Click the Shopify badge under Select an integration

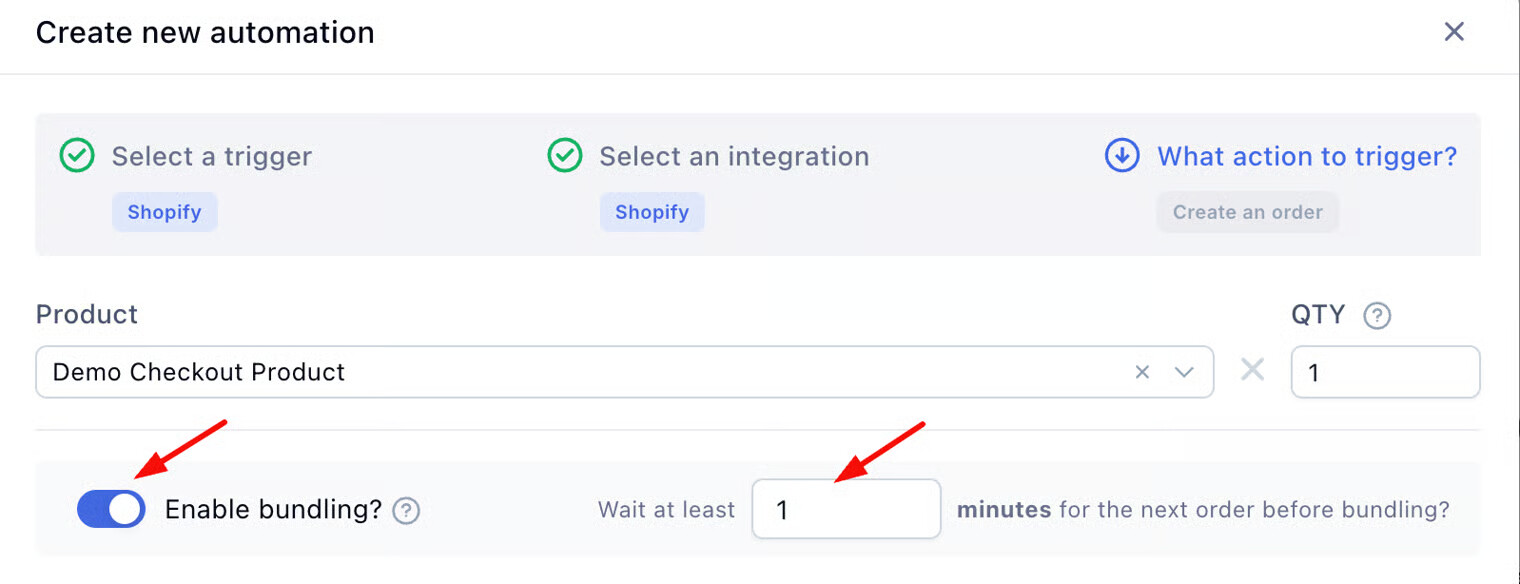652,212
